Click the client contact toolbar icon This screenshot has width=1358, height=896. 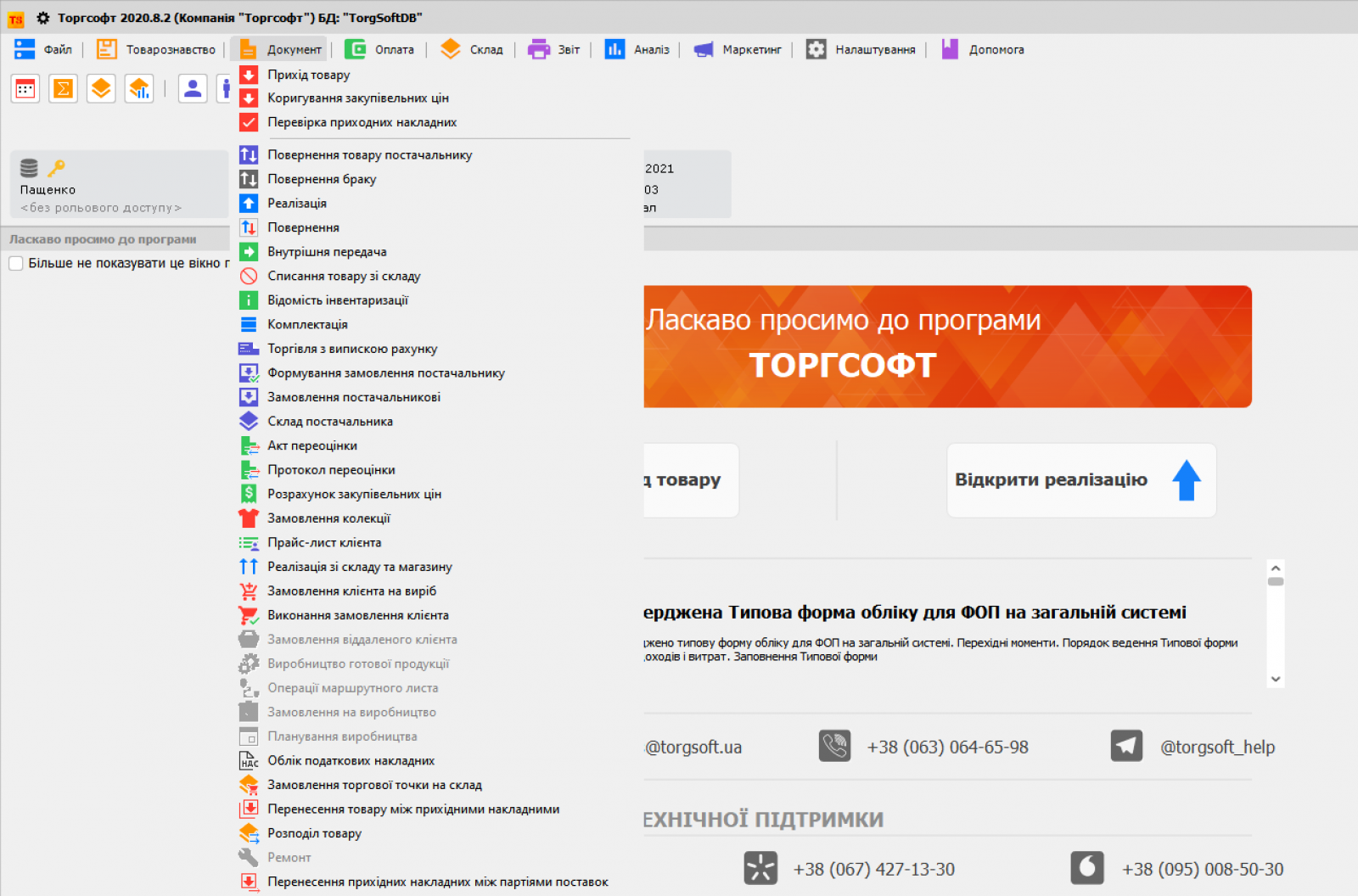point(193,88)
